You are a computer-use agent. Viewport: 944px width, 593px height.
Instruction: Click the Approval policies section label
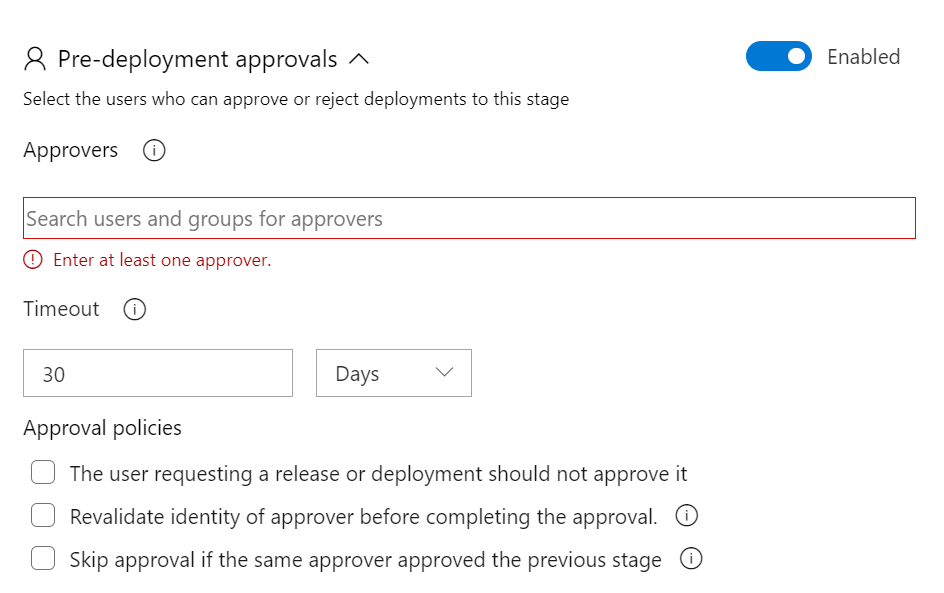(x=102, y=427)
